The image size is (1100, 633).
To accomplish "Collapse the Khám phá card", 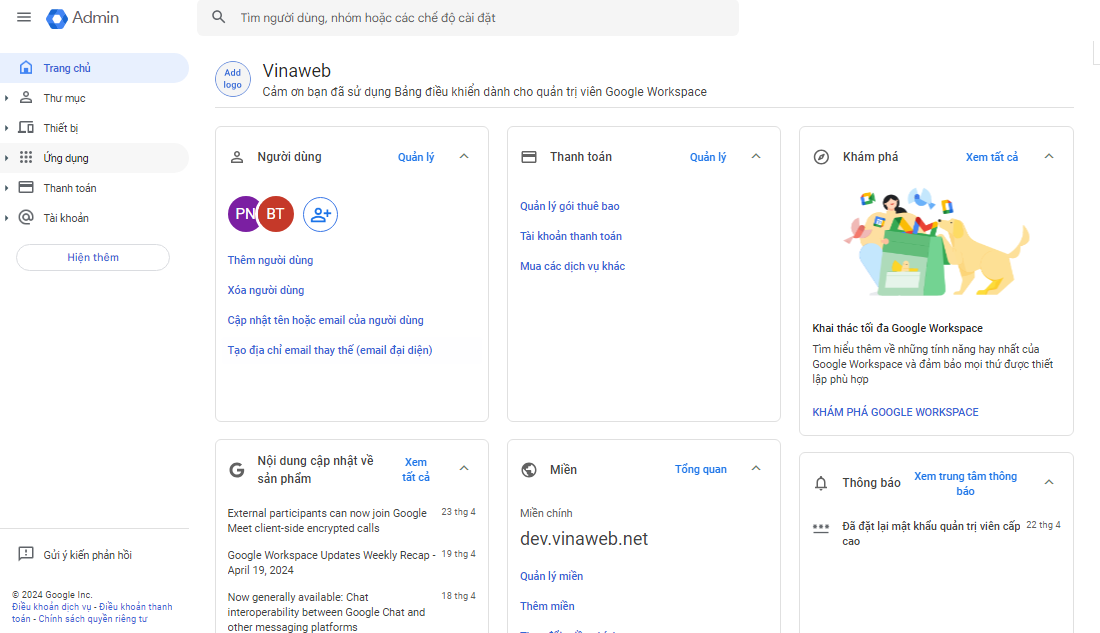I will (1049, 157).
